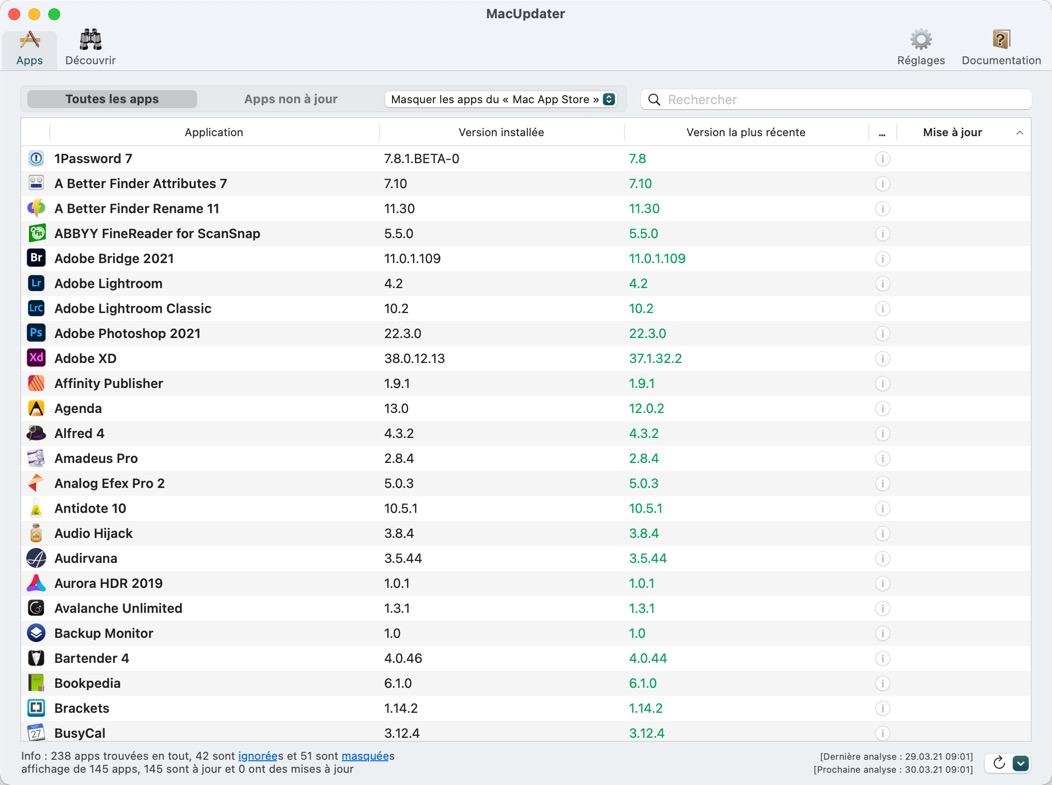Click the Backup Monitor icon
Image resolution: width=1052 pixels, height=785 pixels.
coord(36,633)
